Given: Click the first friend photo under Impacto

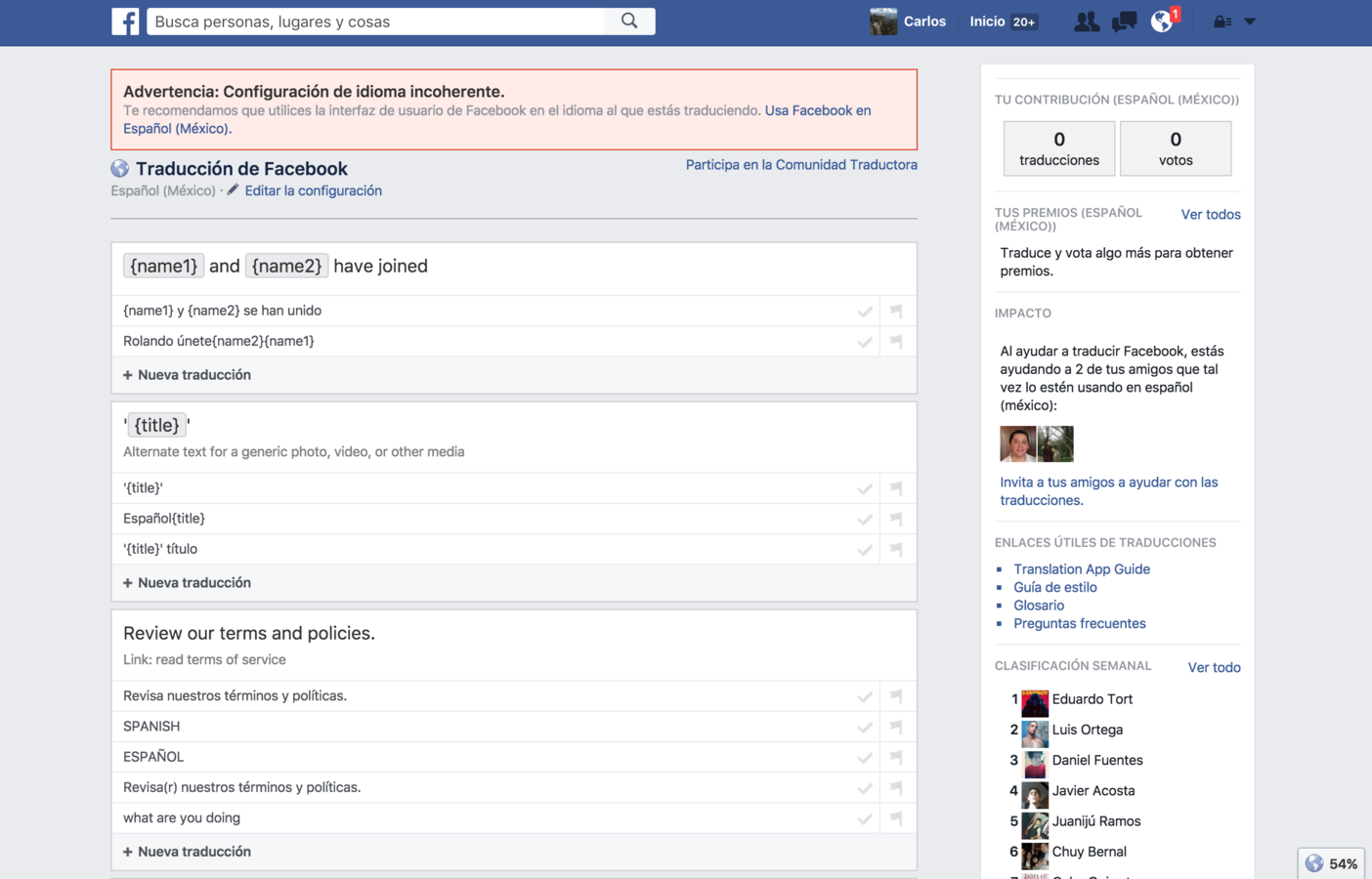Looking at the screenshot, I should point(1017,444).
